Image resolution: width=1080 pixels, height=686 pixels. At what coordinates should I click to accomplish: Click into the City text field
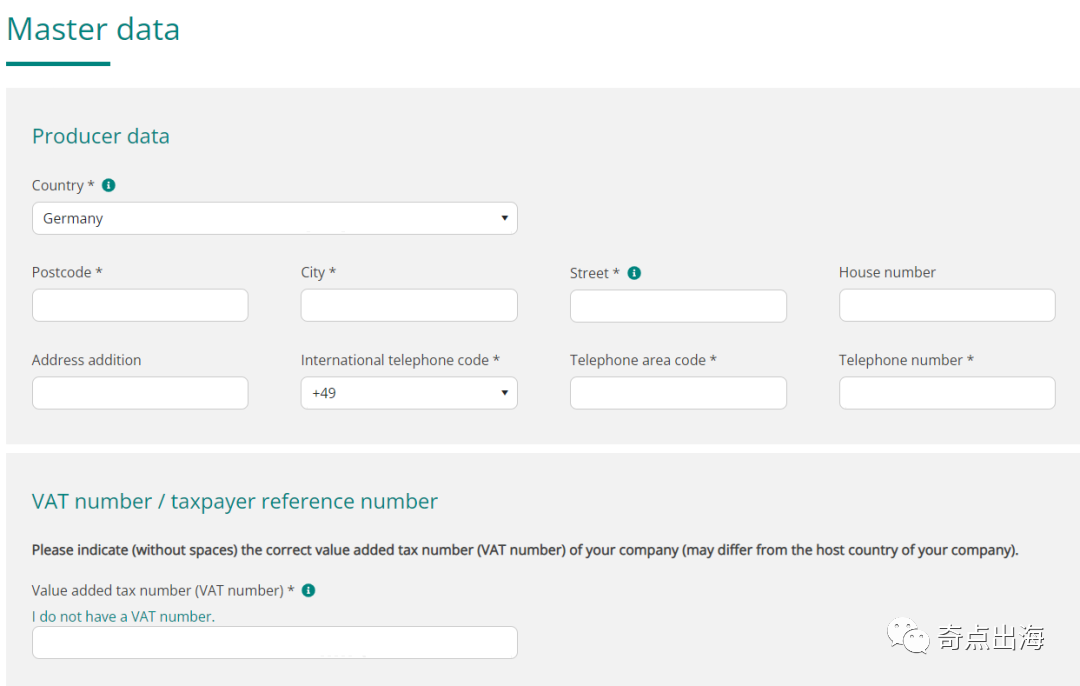click(x=408, y=305)
